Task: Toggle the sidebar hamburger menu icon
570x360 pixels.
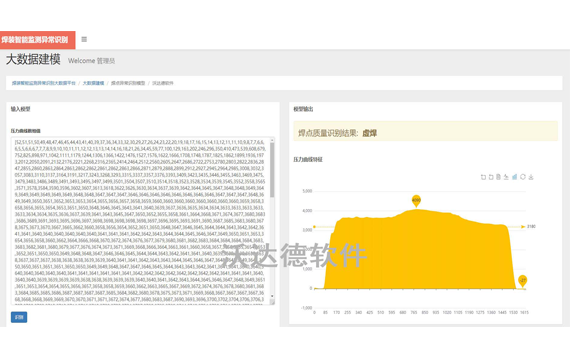Action: [84, 39]
